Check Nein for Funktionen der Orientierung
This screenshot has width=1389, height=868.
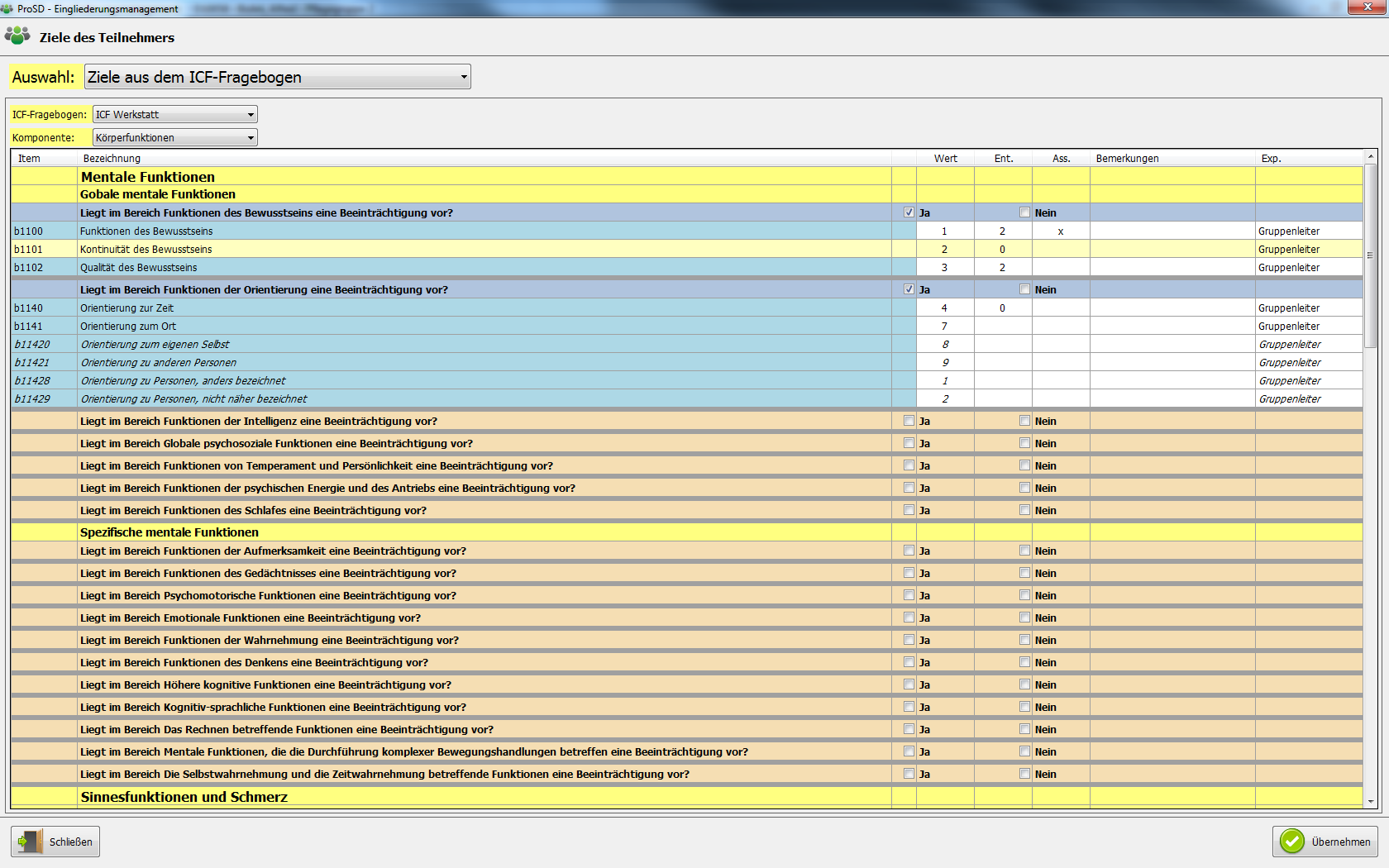click(1024, 289)
